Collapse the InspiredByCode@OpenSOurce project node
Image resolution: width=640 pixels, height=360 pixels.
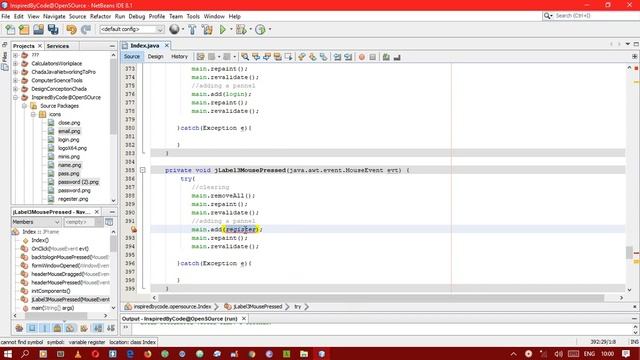click(16, 97)
